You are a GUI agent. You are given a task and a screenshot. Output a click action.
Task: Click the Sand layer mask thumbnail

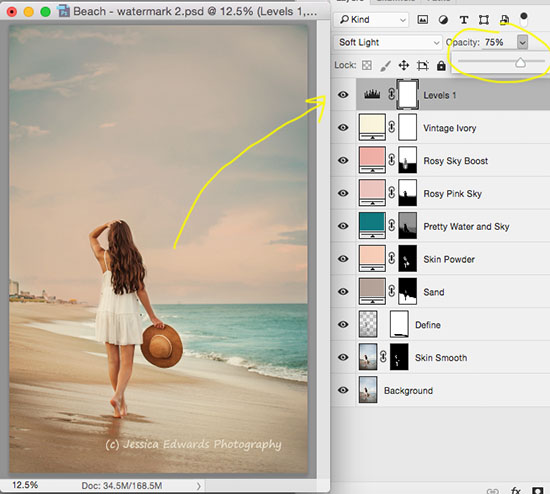point(408,292)
